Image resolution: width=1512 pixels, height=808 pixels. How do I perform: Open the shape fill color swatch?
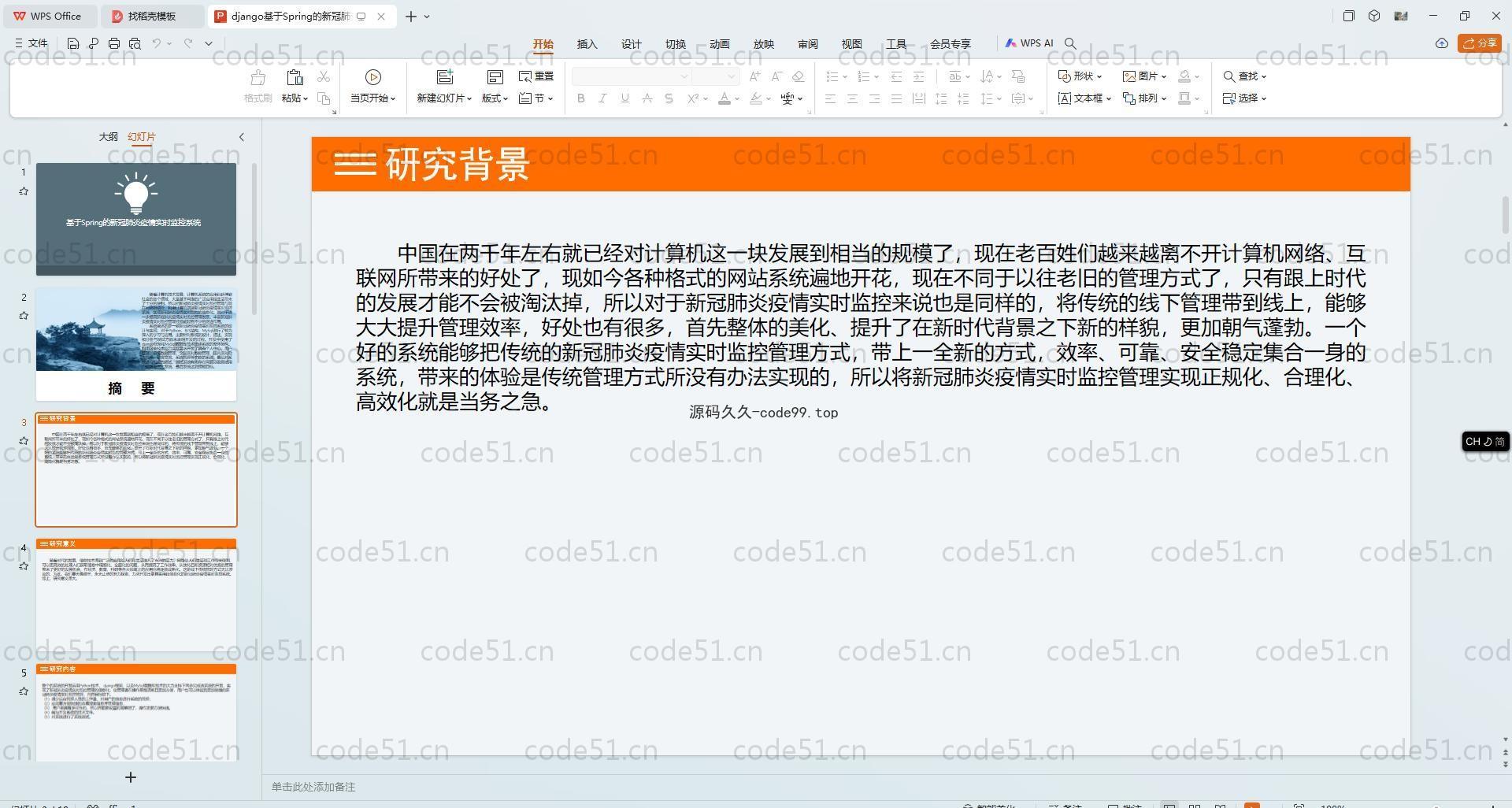(x=1184, y=76)
